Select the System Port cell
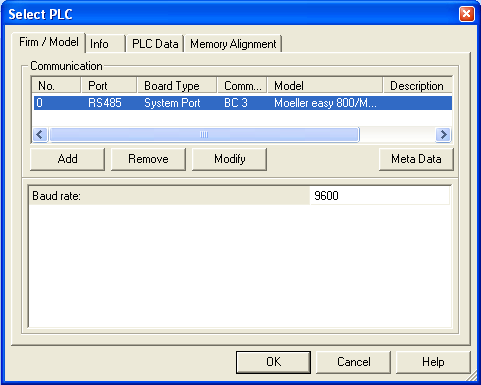481x385 pixels. 172,103
